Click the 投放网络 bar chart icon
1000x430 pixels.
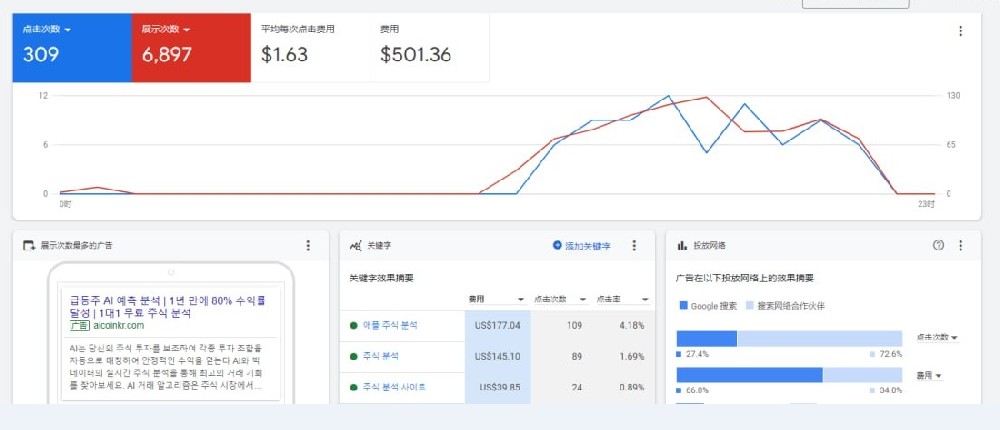pyautogui.click(x=682, y=246)
